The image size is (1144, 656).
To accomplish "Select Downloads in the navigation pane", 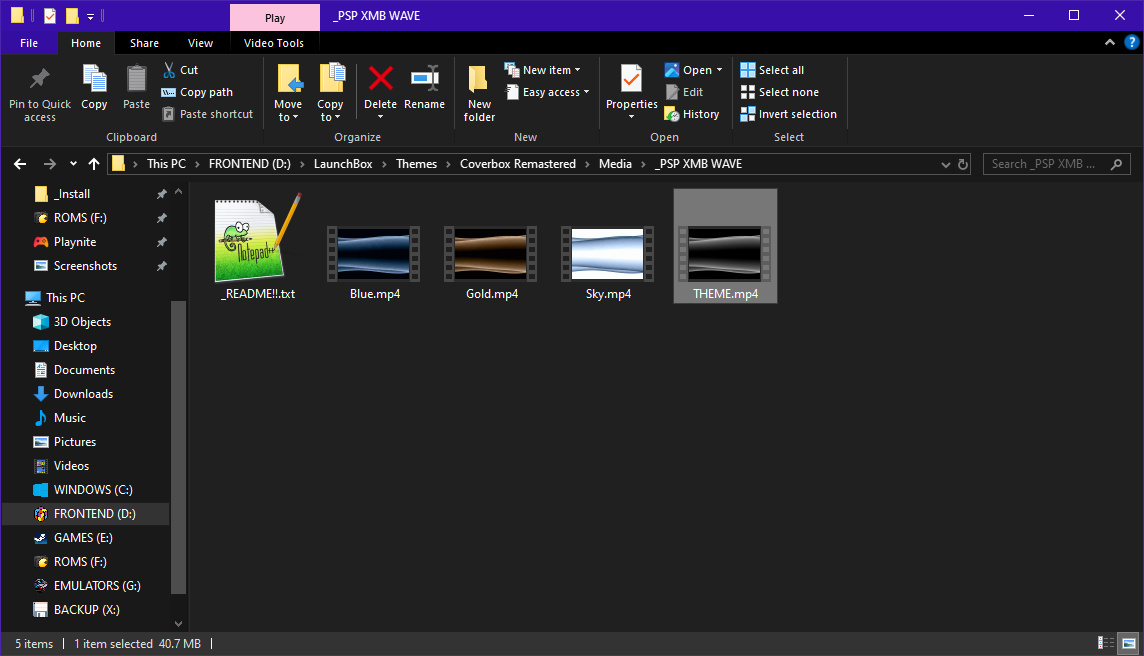I will point(83,394).
